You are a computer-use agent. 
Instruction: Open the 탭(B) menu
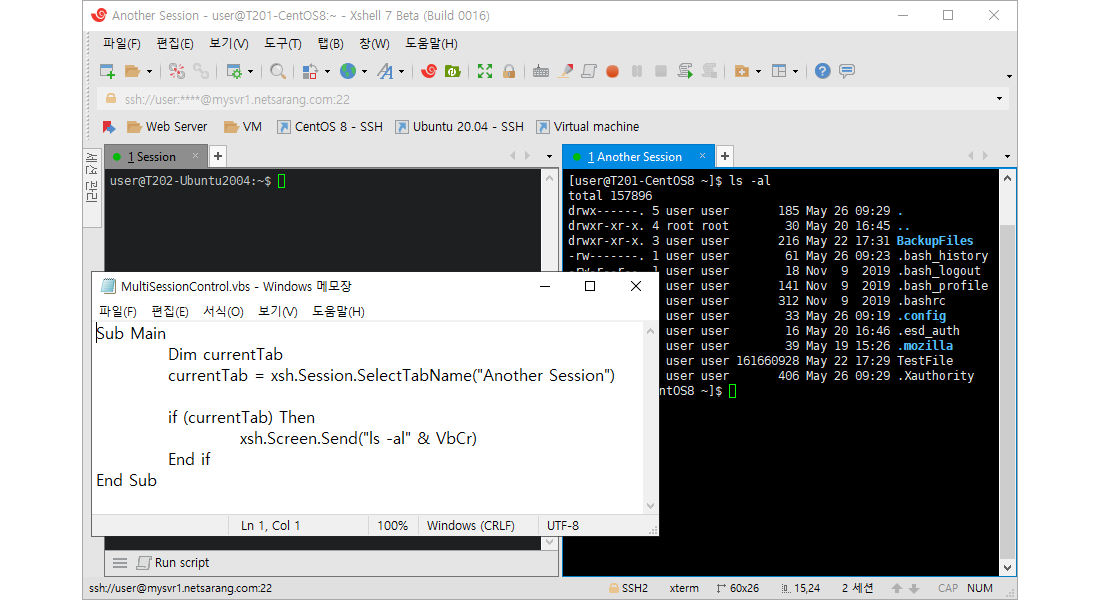[x=330, y=44]
